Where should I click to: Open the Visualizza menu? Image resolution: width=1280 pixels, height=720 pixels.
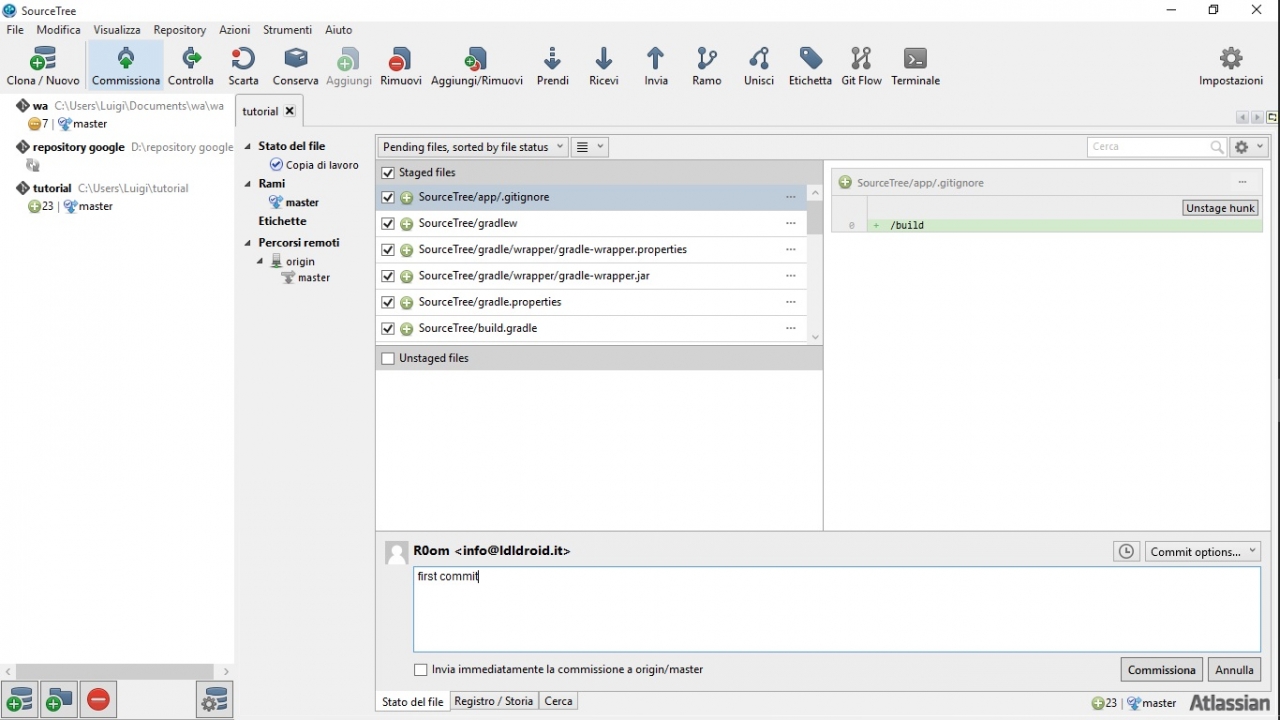click(x=117, y=30)
